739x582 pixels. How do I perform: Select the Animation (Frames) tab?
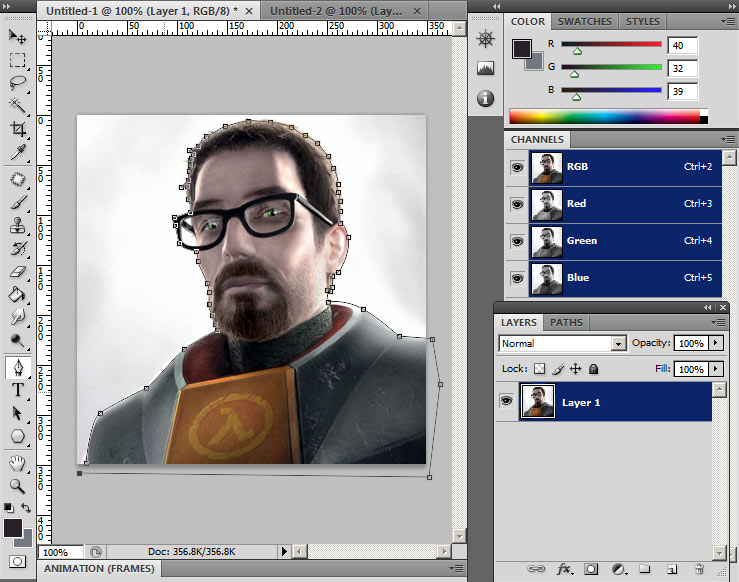pos(99,569)
